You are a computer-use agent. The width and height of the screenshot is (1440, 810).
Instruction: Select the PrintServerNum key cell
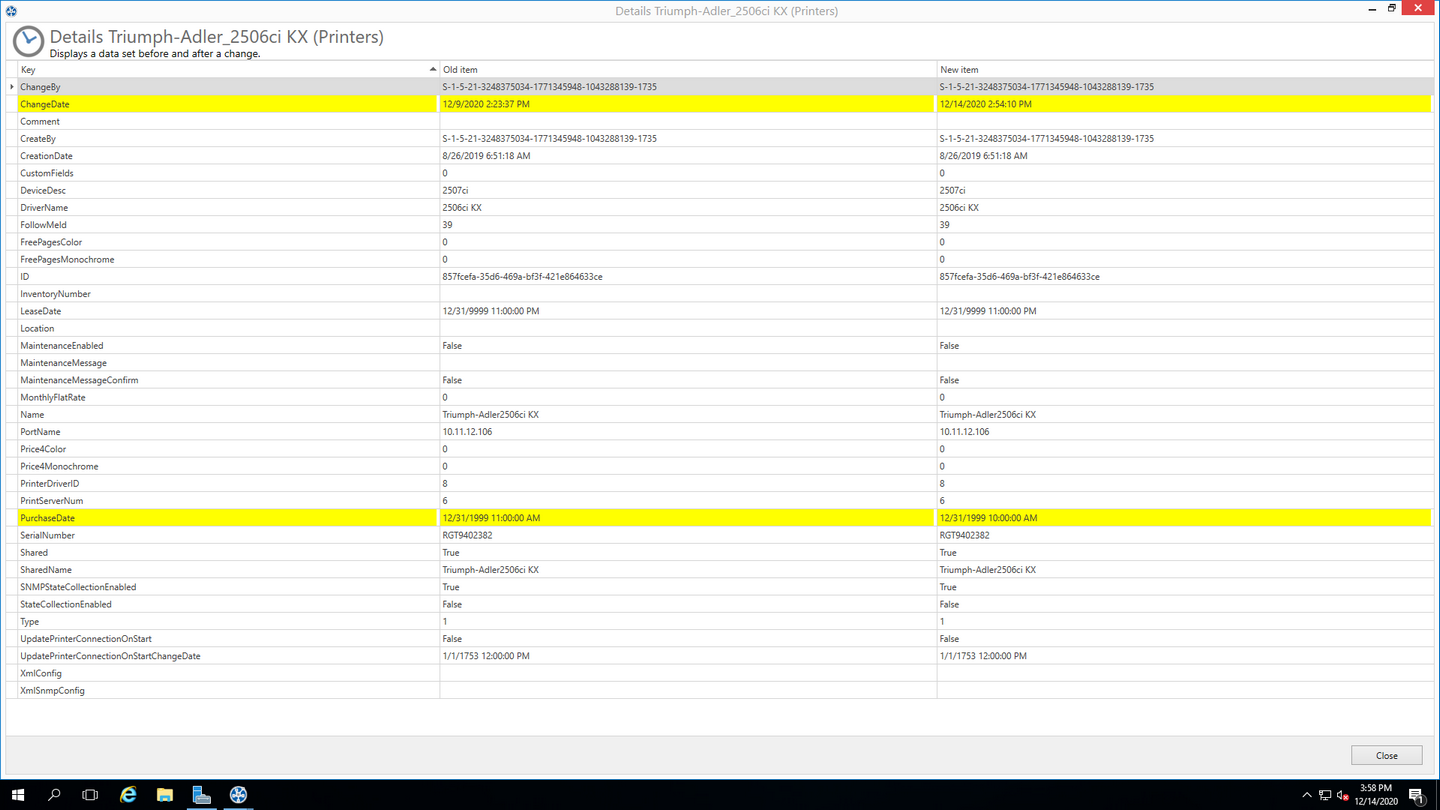click(228, 501)
